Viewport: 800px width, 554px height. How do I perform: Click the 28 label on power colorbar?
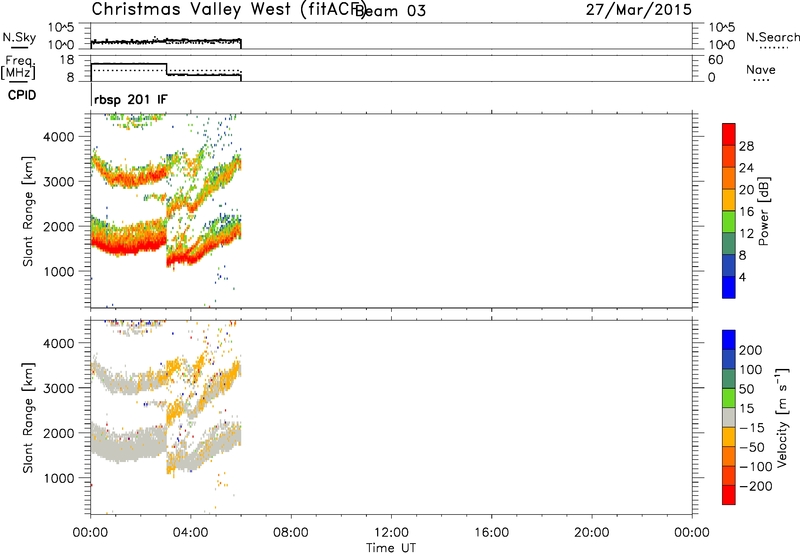coord(746,146)
